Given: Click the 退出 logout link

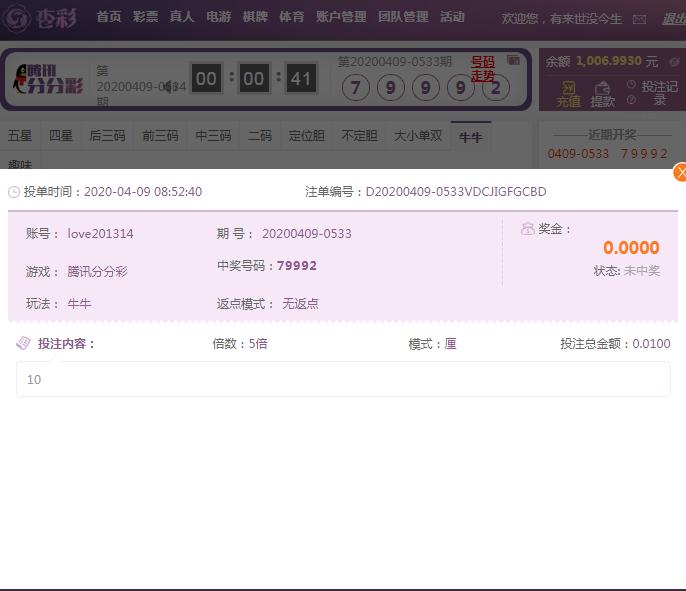Looking at the screenshot, I should tap(674, 19).
